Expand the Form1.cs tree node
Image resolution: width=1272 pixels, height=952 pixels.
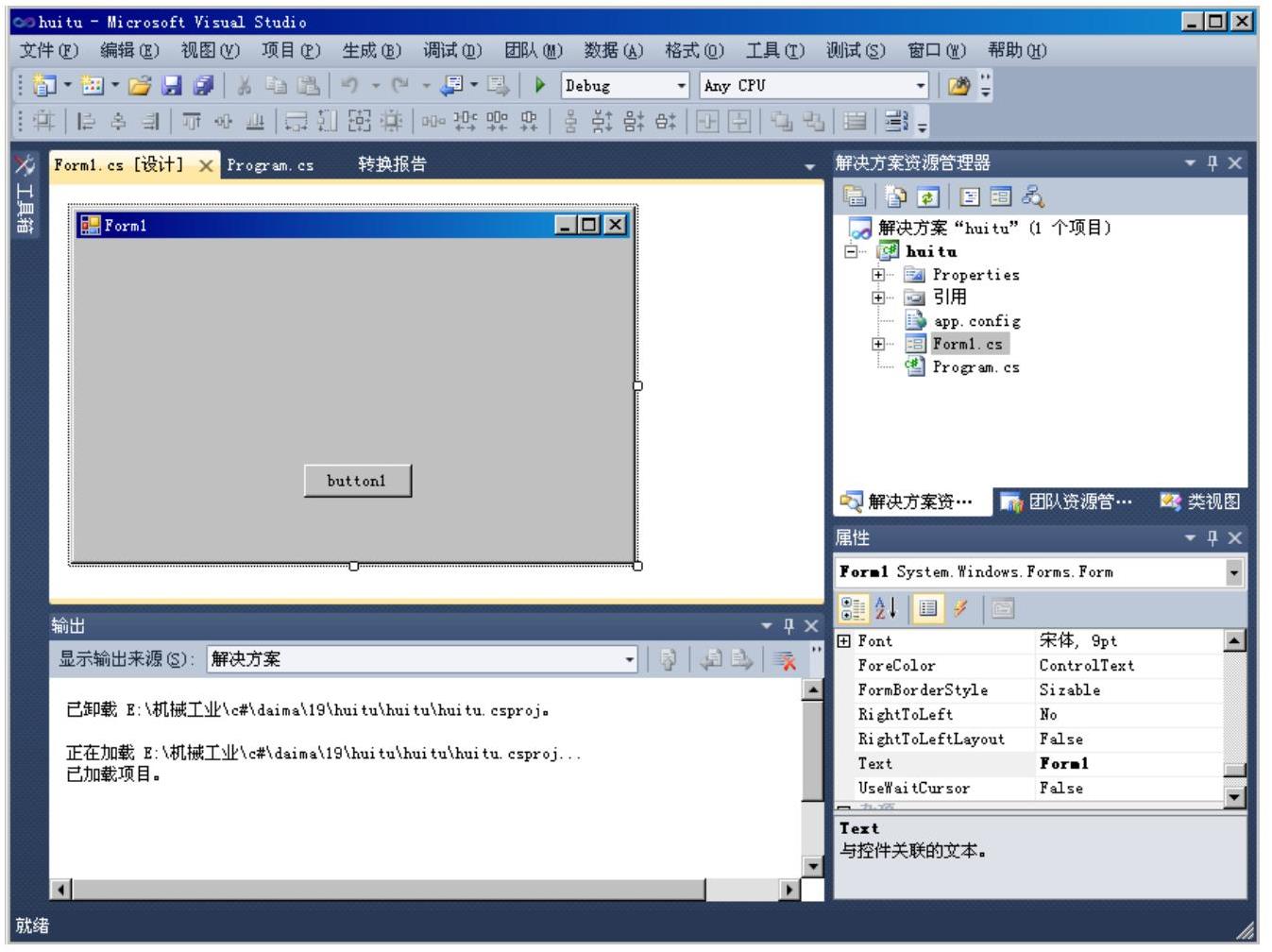point(878,344)
